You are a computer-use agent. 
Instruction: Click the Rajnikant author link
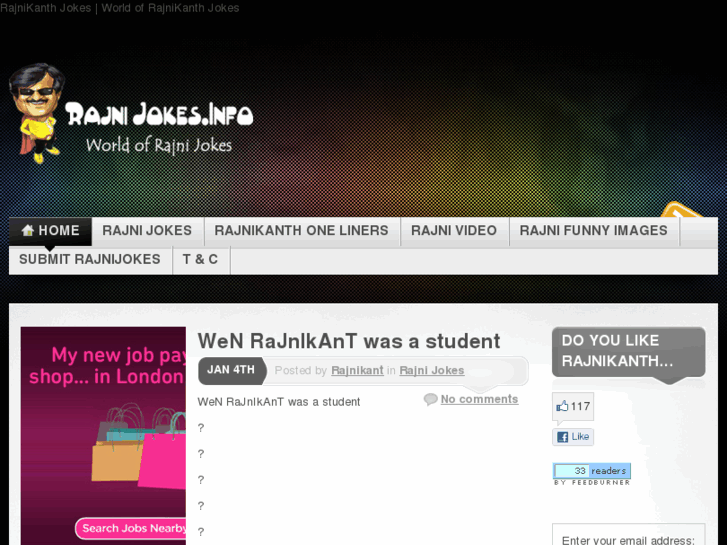pyautogui.click(x=357, y=370)
